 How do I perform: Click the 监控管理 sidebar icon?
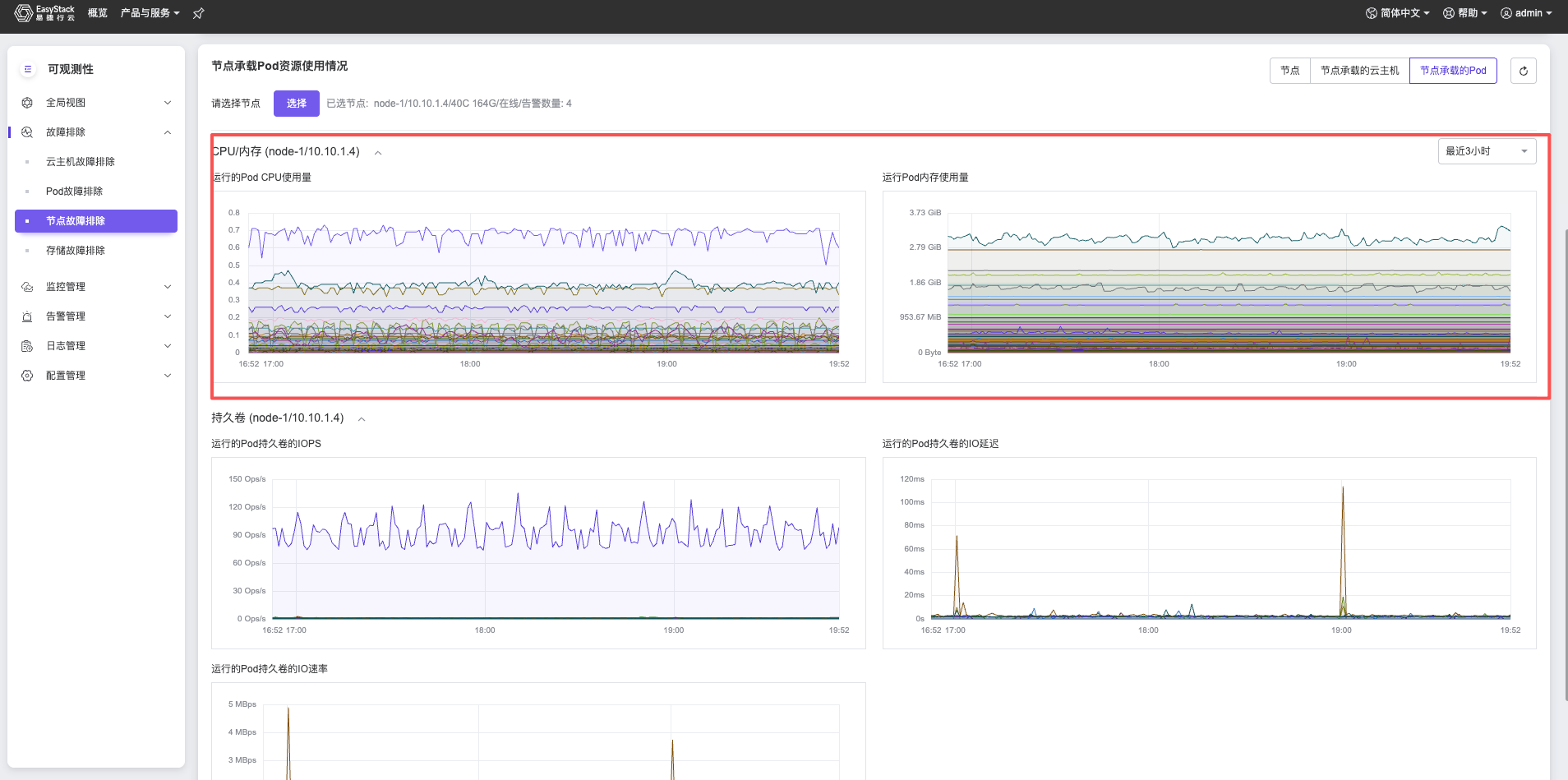coord(27,287)
